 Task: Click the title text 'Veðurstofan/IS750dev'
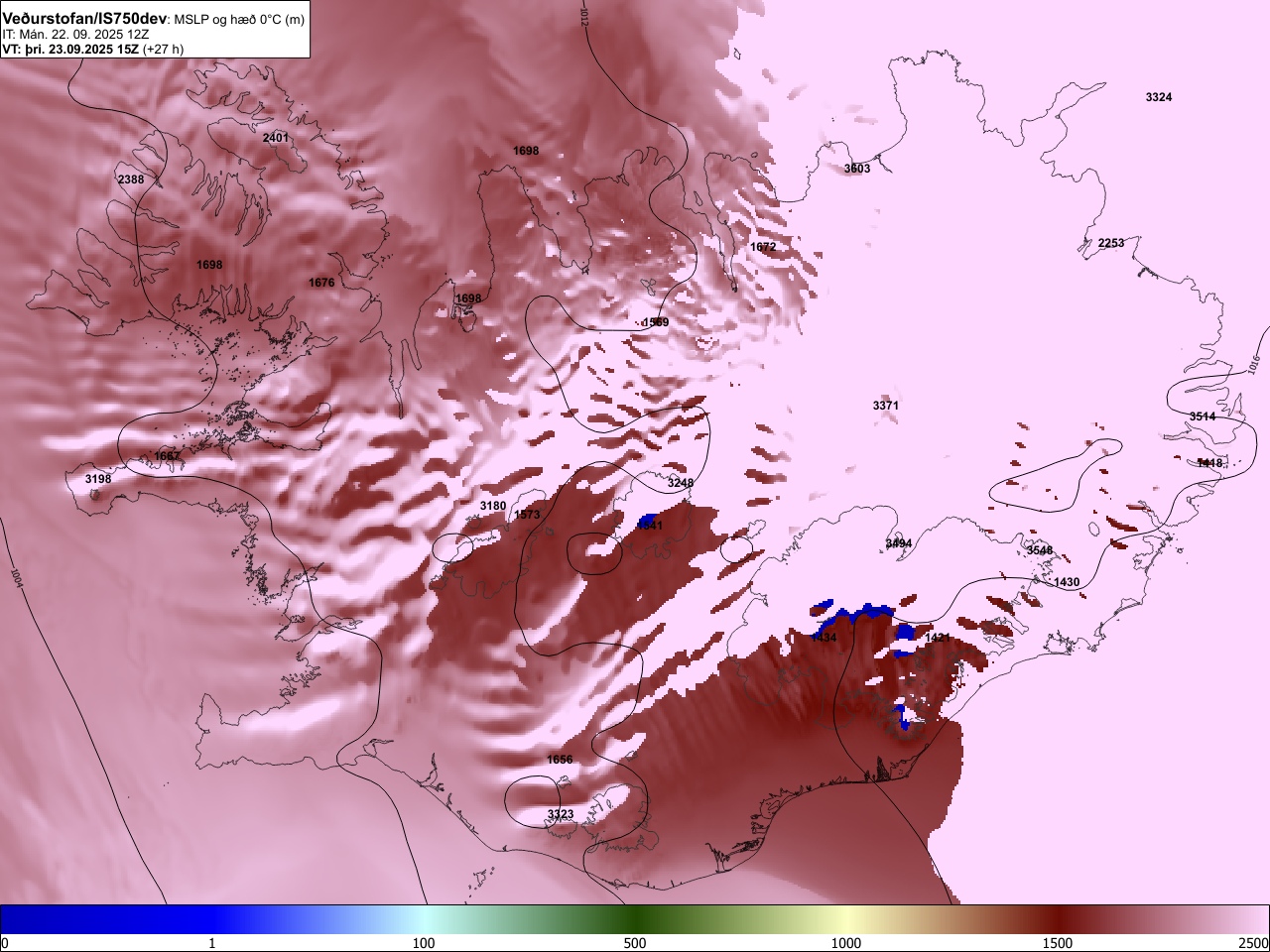point(84,19)
